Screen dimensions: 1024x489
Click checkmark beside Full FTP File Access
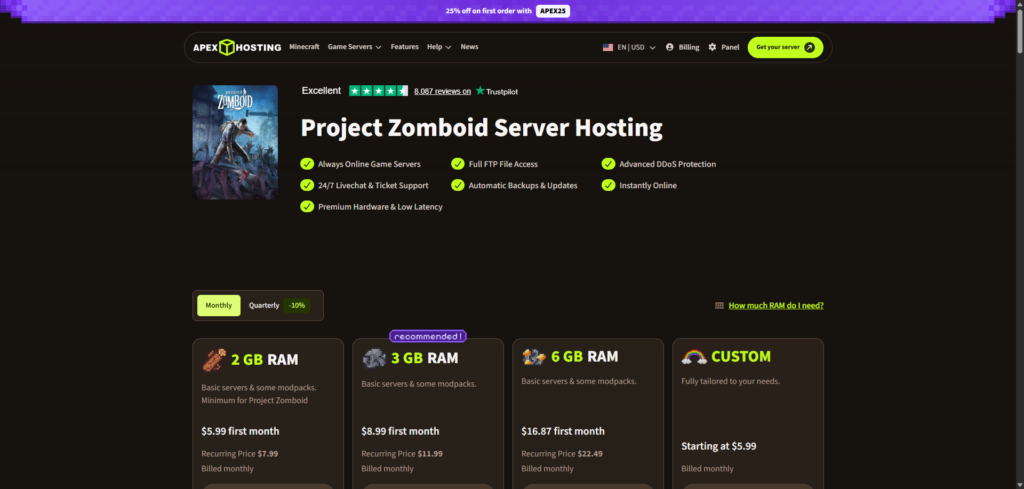[x=457, y=164]
